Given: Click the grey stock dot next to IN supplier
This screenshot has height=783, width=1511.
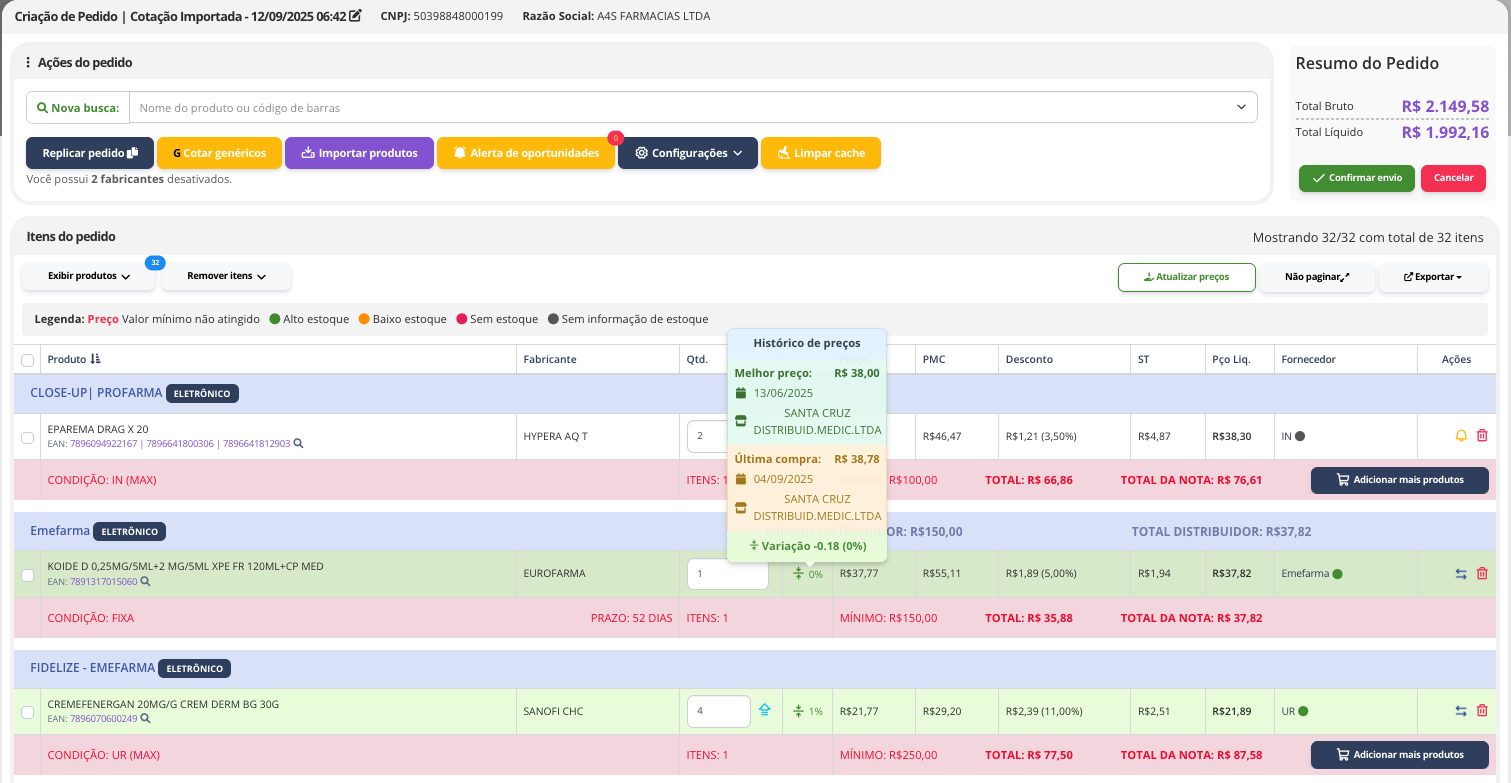Looking at the screenshot, I should (x=1300, y=436).
